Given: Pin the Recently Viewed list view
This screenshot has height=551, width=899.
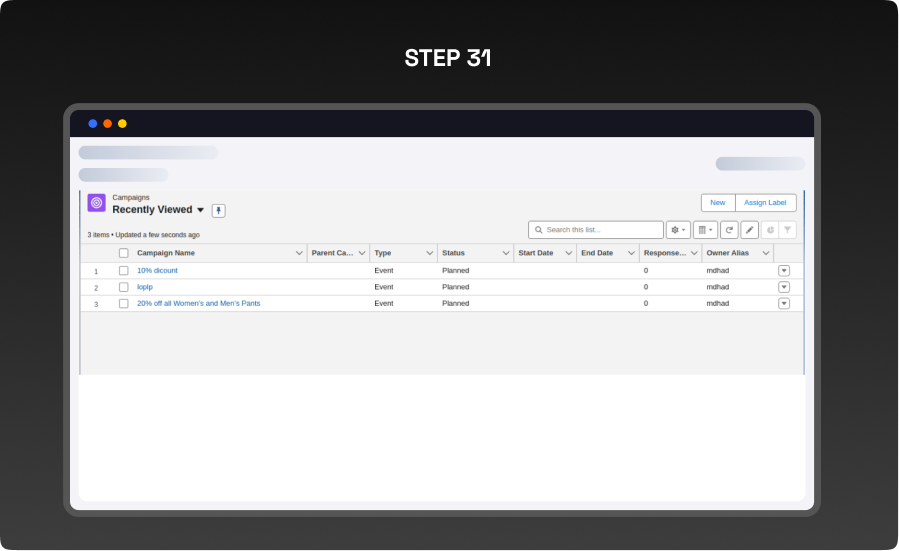Looking at the screenshot, I should [x=218, y=211].
